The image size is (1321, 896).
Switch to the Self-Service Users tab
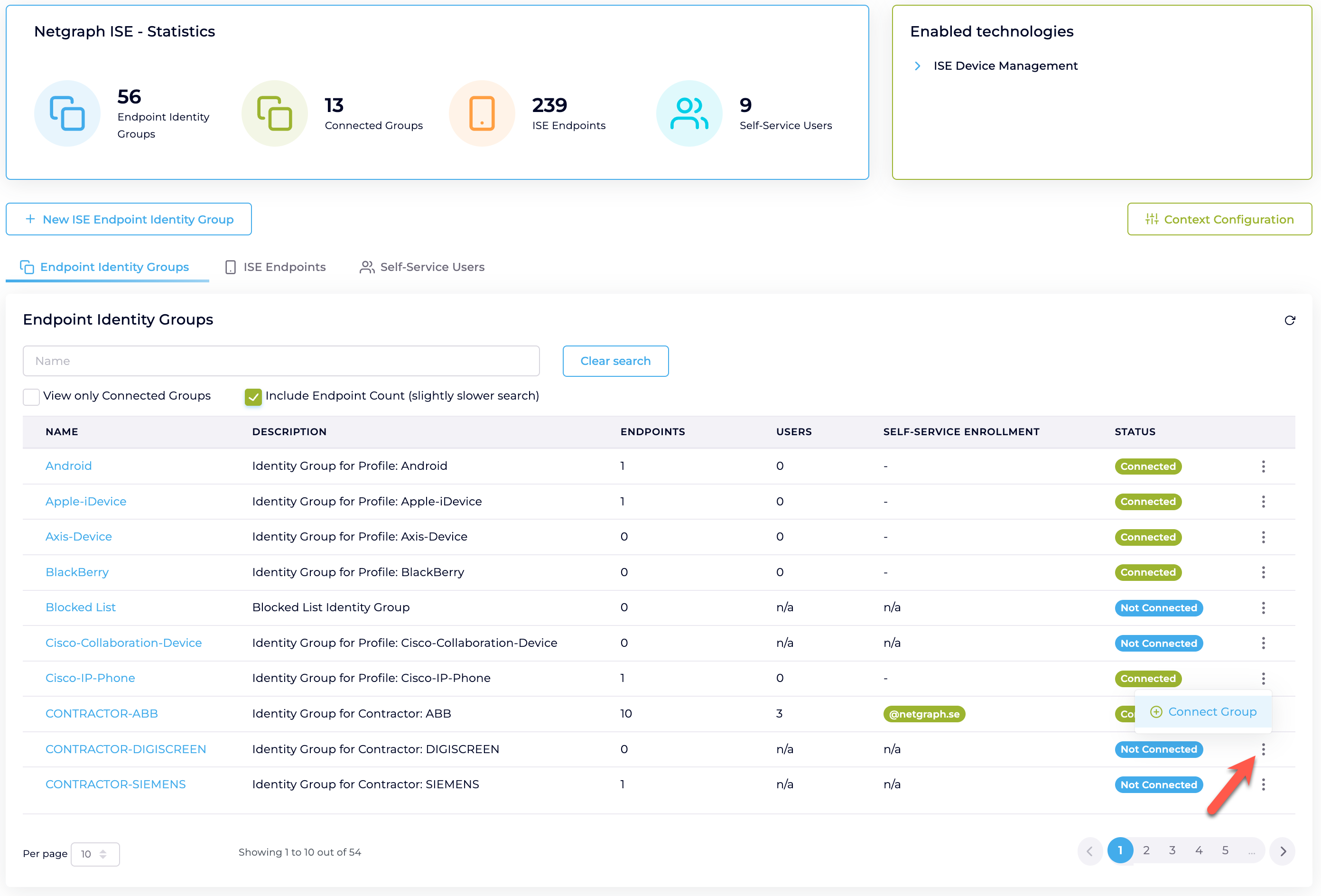coord(422,267)
